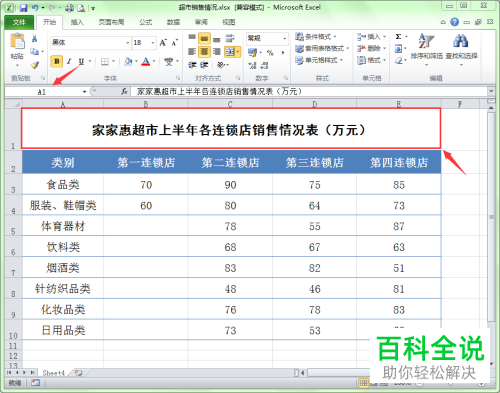The height and width of the screenshot is (393, 500).
Task: Click the Increase Font Size icon
Action: coord(163,43)
